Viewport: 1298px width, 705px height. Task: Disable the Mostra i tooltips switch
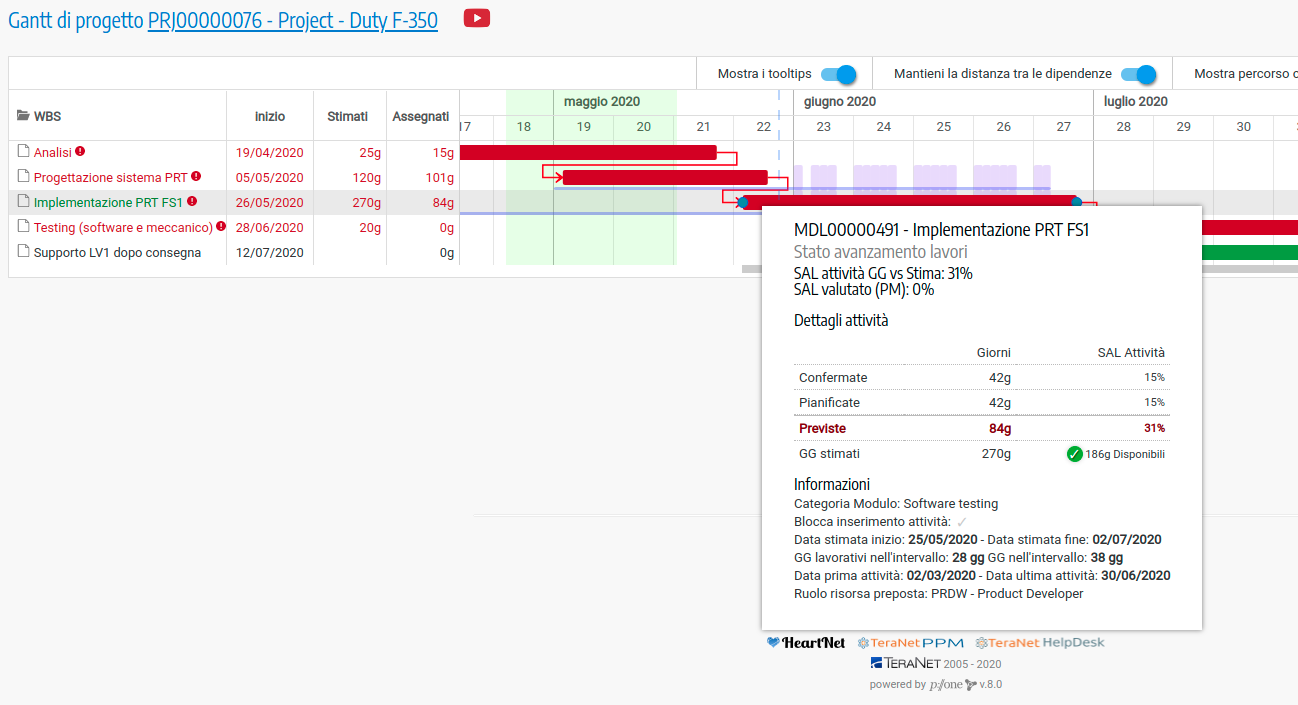point(838,74)
